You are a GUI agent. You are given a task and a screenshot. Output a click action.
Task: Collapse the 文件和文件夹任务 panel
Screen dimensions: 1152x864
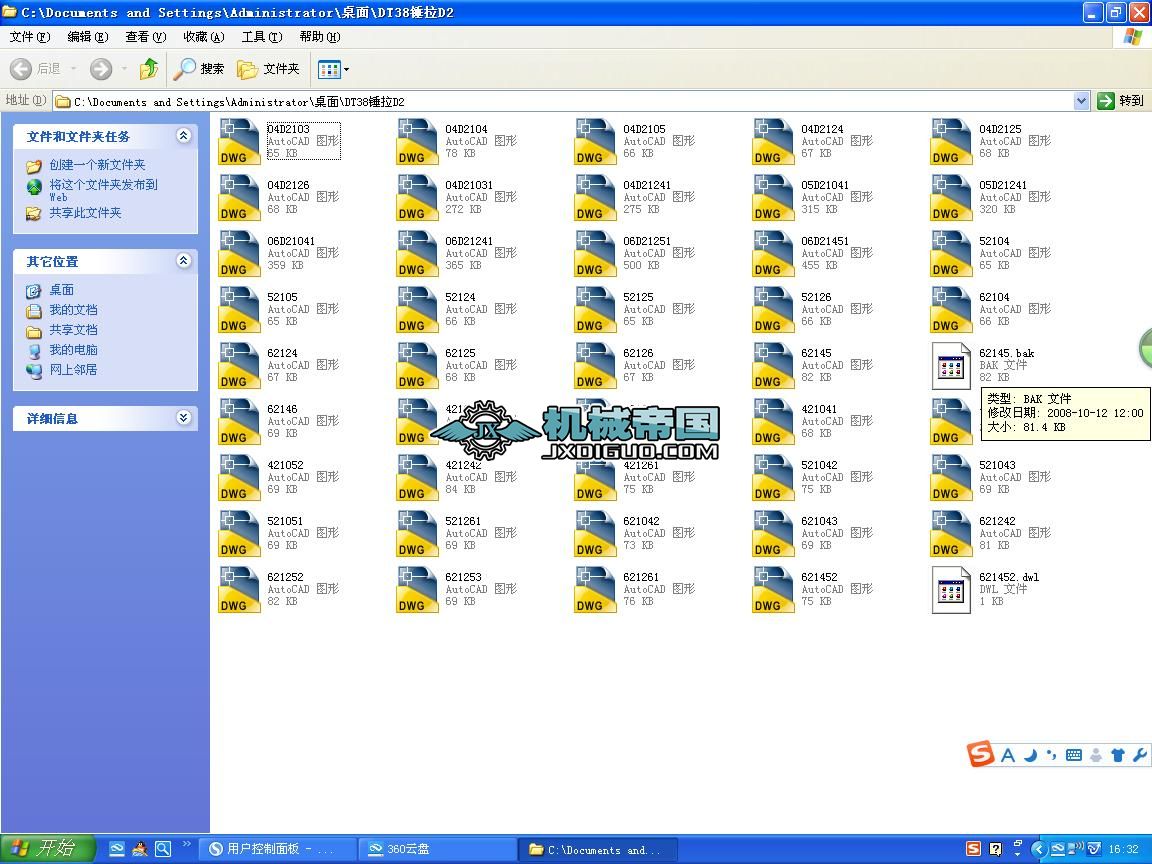184,136
